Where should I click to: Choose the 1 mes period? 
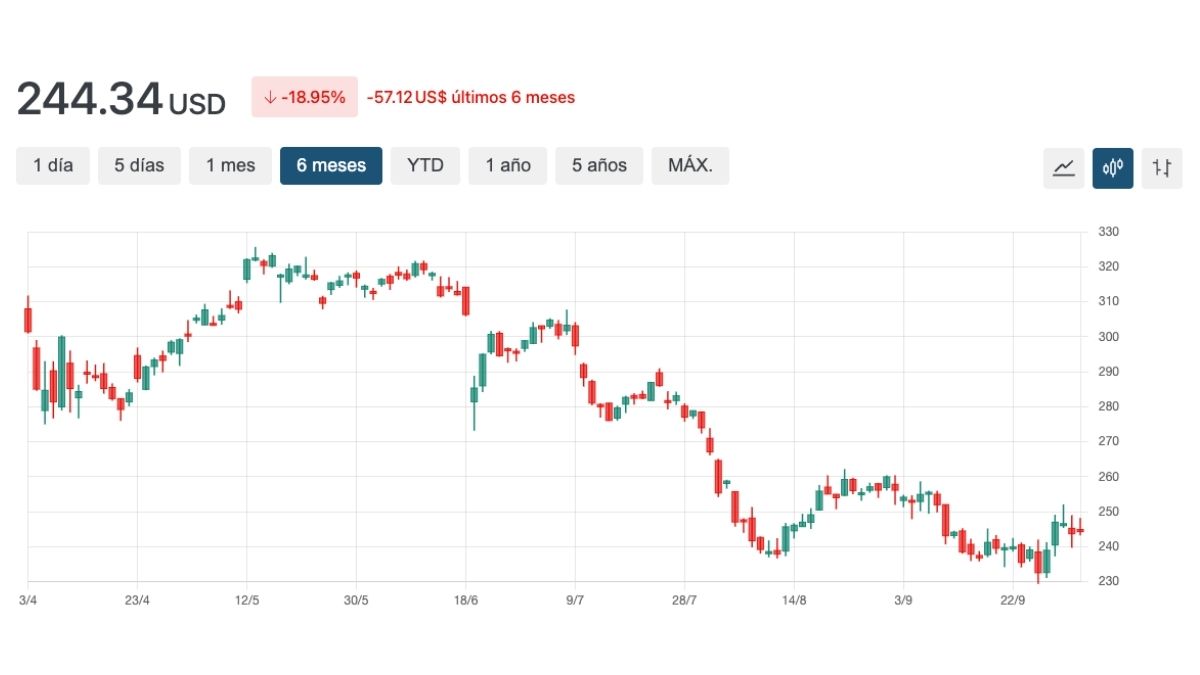pyautogui.click(x=231, y=166)
